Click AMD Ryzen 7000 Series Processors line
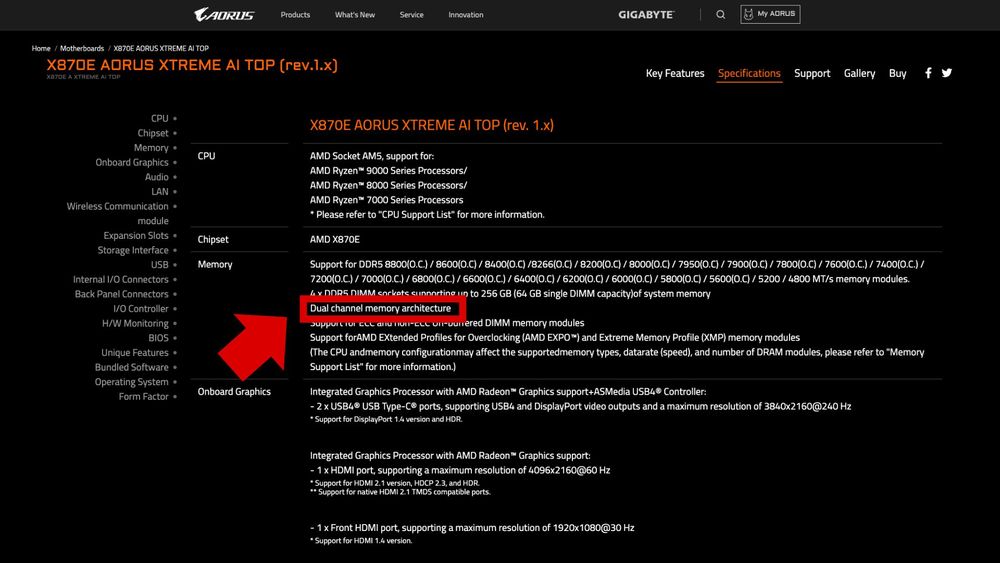This screenshot has height=563, width=1000. (386, 200)
